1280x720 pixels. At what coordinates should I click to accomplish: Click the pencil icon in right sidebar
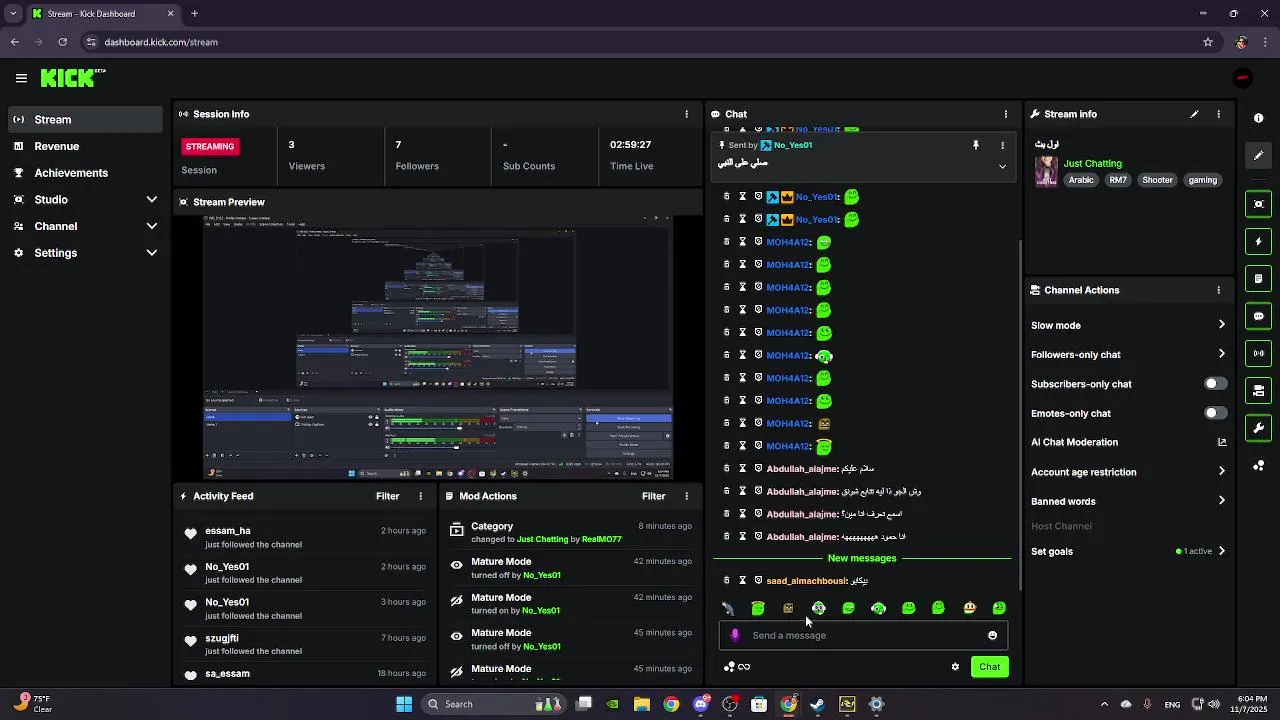point(1258,156)
